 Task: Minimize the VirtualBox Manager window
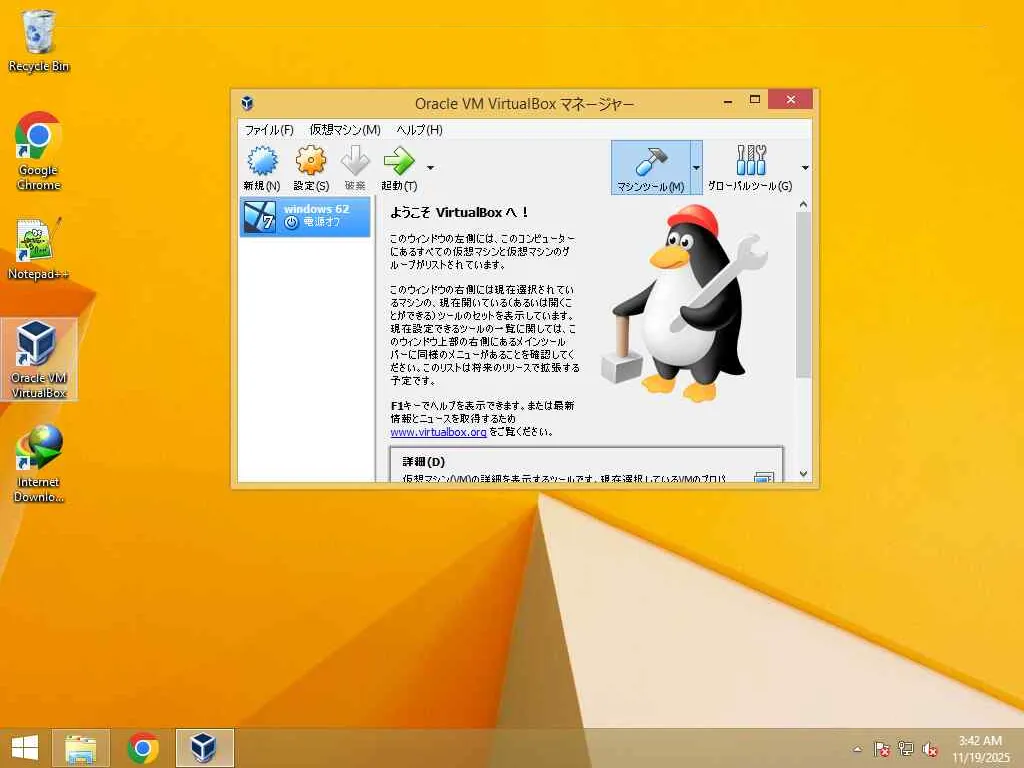point(728,101)
